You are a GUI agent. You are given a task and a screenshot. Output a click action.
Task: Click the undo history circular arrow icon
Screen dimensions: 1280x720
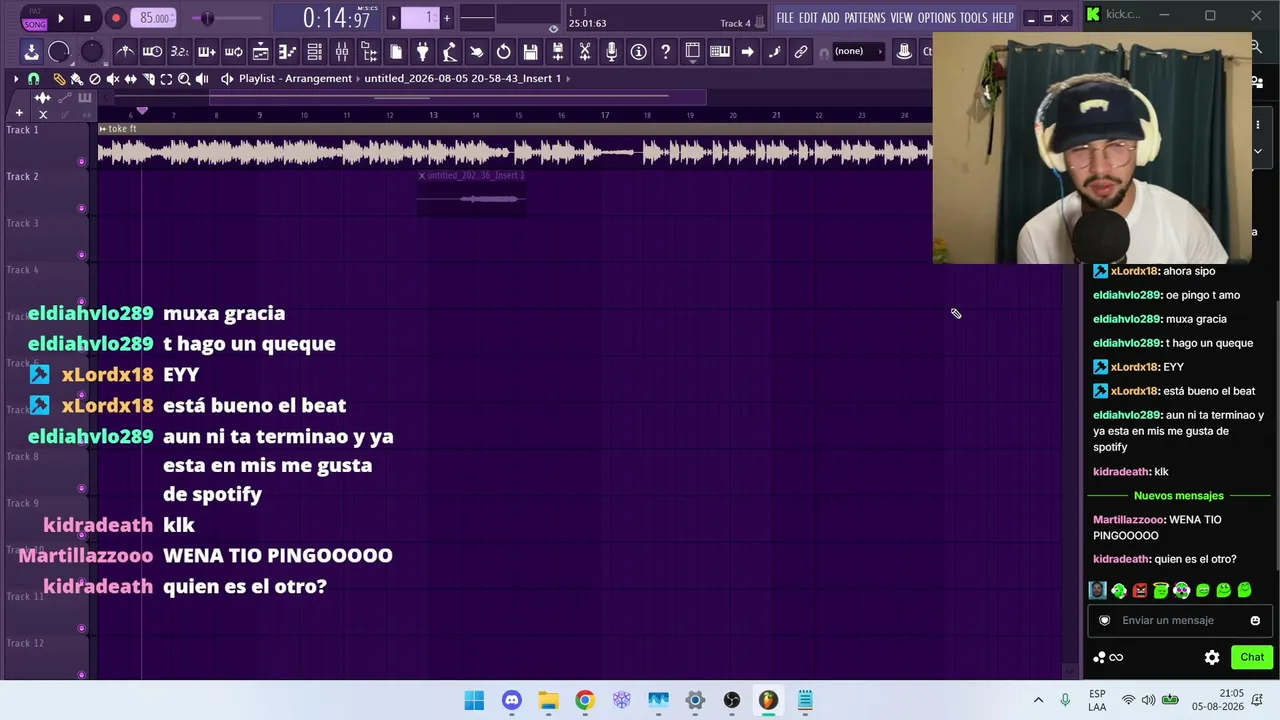504,52
